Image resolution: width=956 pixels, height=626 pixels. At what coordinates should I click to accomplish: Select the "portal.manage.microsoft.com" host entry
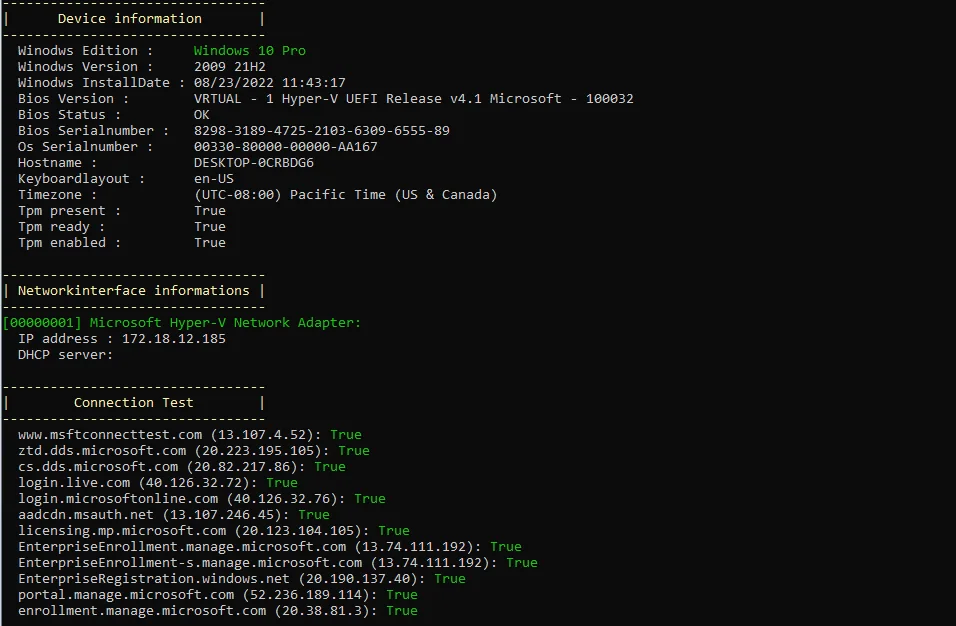[x=126, y=595]
